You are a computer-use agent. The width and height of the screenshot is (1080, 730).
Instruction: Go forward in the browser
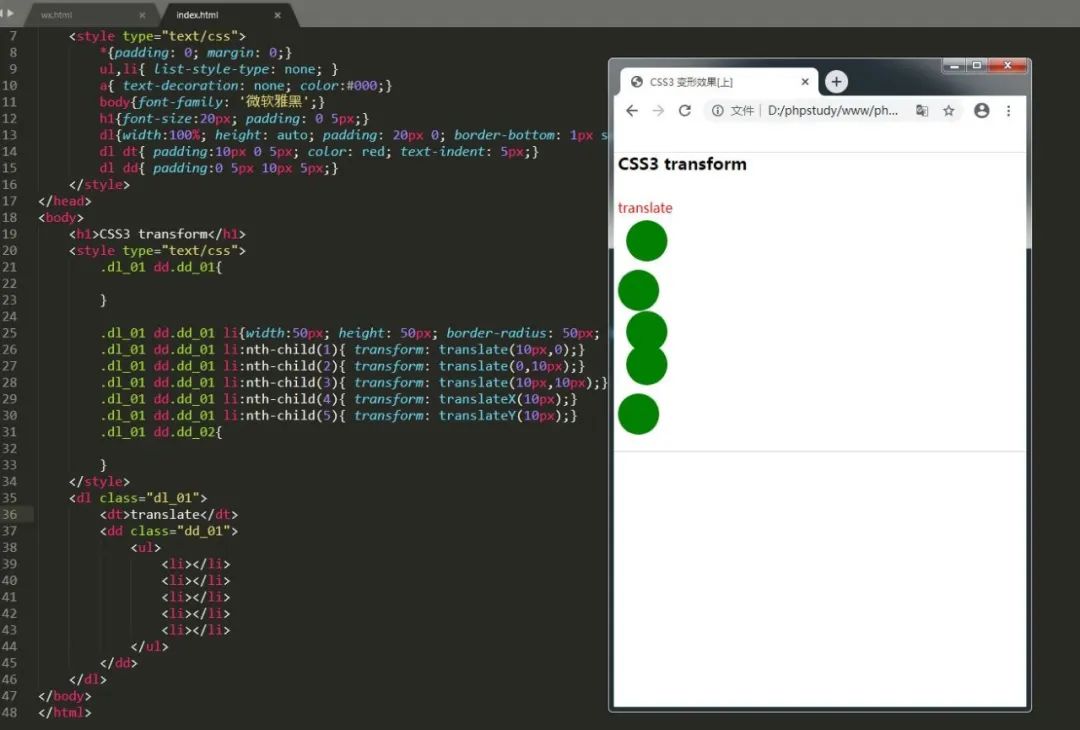(658, 111)
